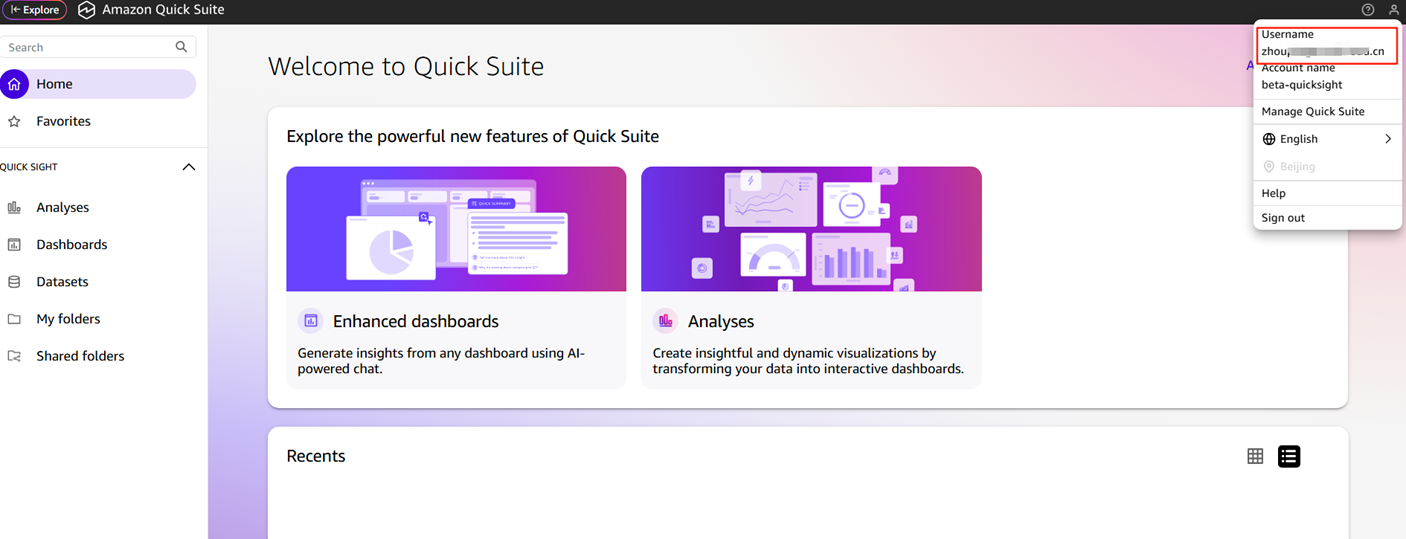
Task: Click the search magnifier icon
Action: coord(181,47)
